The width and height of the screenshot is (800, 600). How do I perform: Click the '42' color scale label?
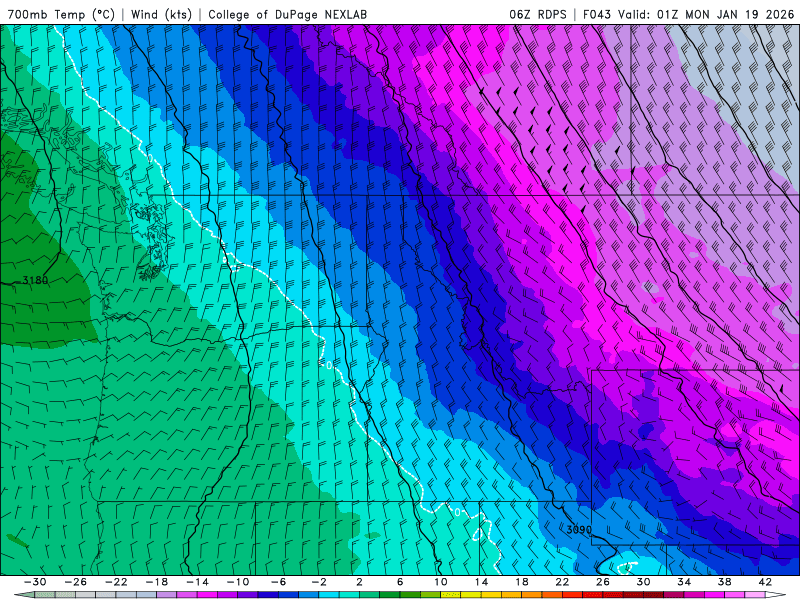point(765,582)
